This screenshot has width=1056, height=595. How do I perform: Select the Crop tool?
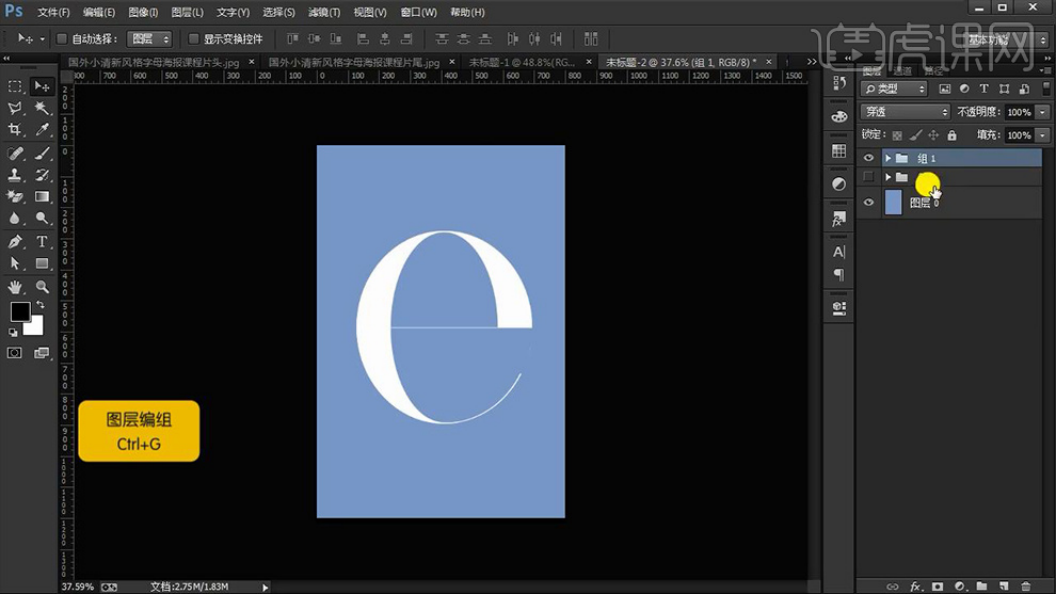click(x=15, y=130)
